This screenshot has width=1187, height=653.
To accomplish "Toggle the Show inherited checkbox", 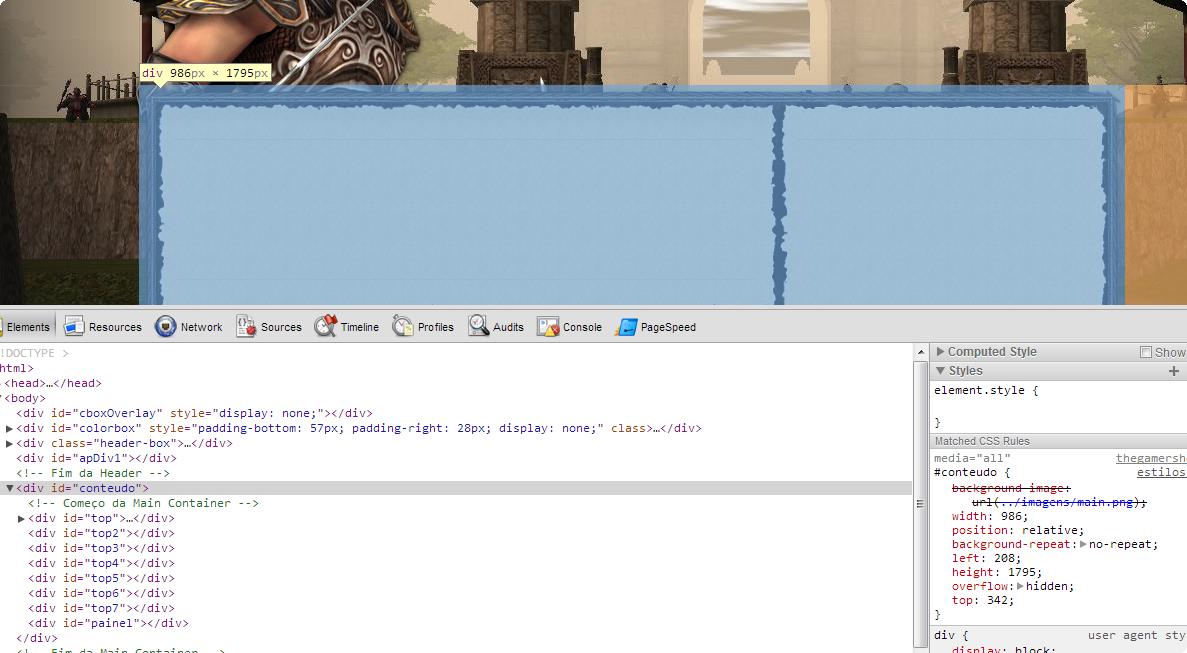I will tap(1146, 352).
